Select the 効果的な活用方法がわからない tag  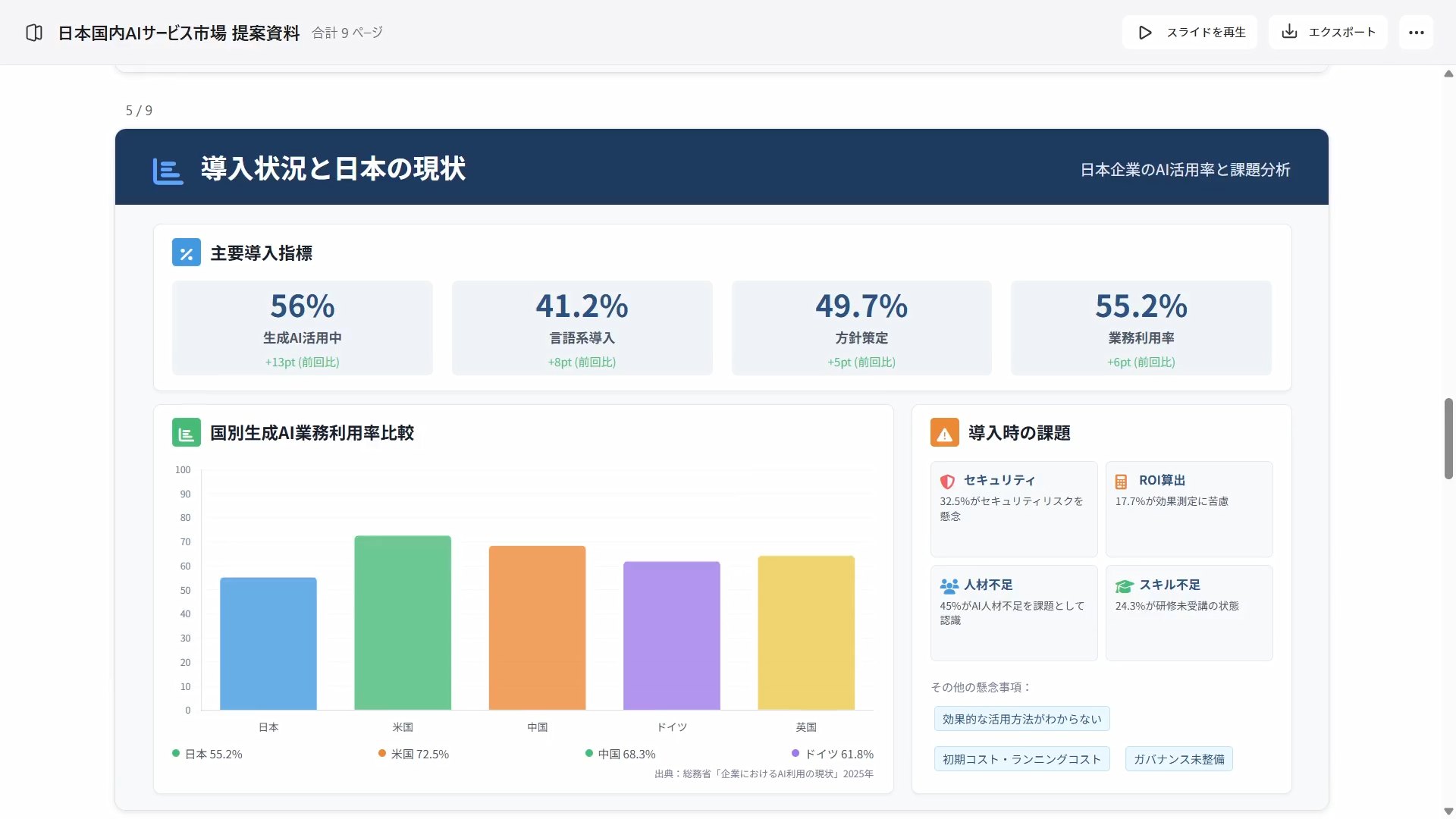click(1021, 718)
